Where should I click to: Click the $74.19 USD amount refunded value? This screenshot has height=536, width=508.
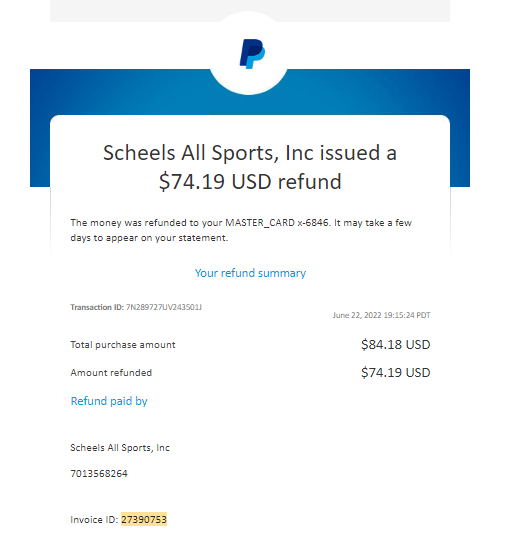[396, 372]
